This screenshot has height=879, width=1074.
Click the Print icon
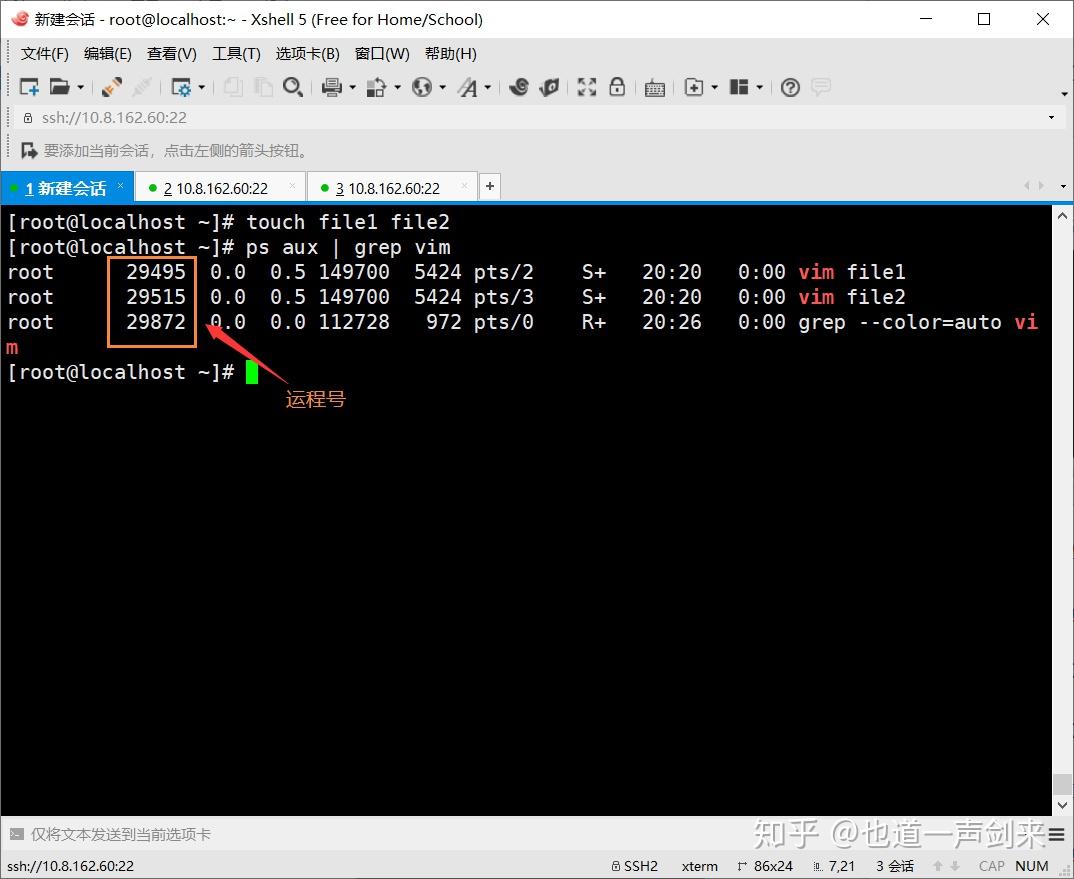pyautogui.click(x=332, y=87)
